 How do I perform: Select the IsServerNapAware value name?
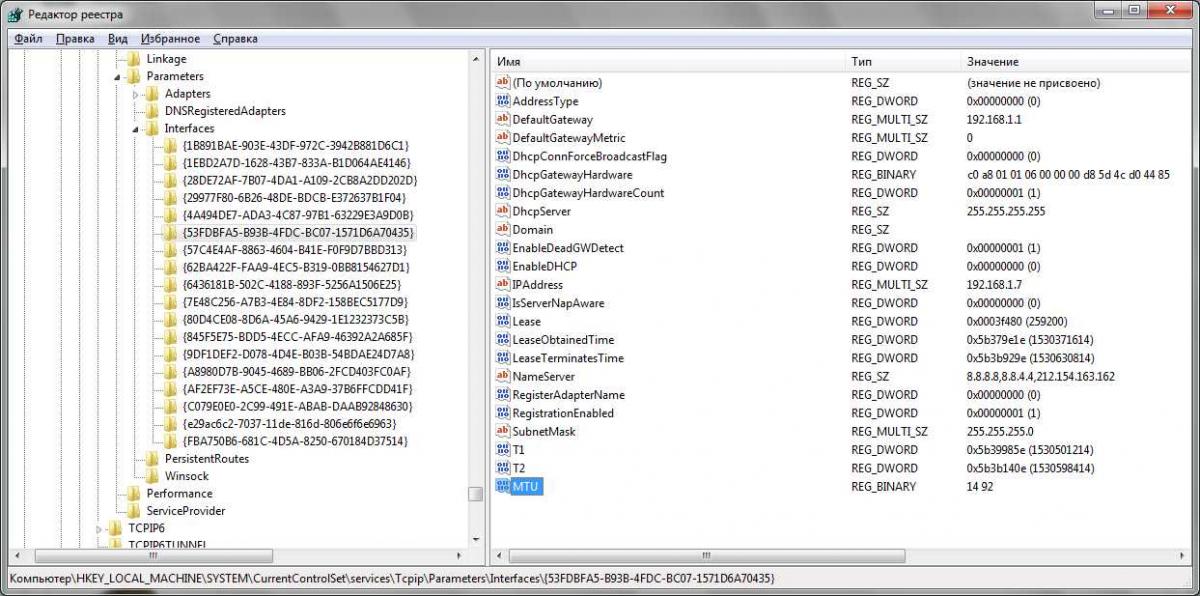point(558,303)
